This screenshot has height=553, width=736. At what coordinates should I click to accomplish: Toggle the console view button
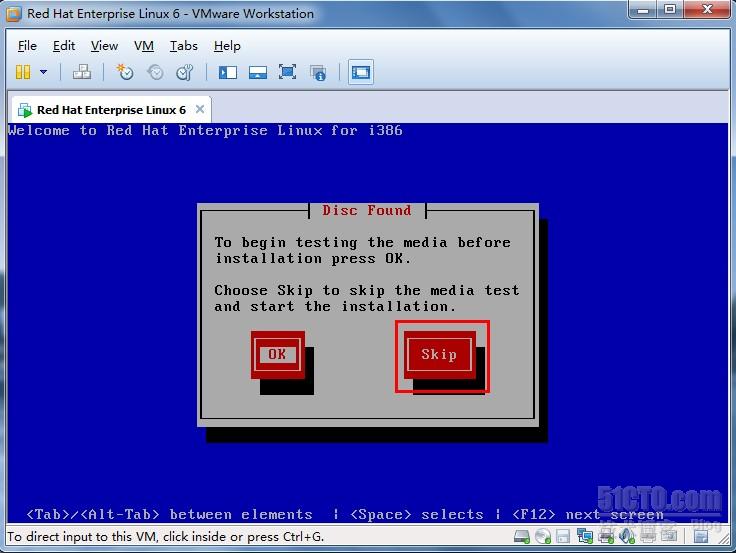coord(360,72)
